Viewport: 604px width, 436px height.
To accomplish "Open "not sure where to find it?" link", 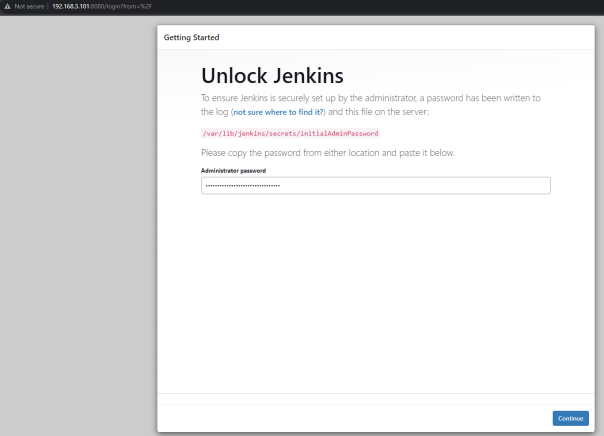I will click(x=282, y=114).
